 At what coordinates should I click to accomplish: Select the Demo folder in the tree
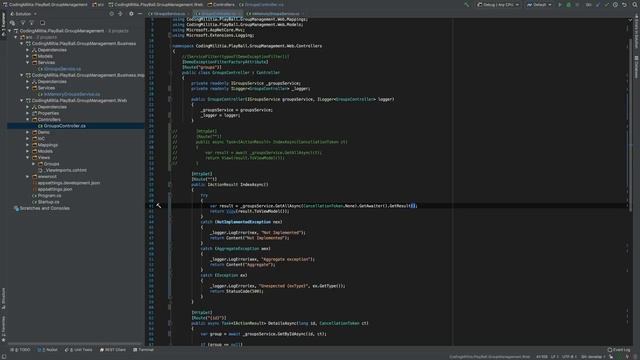[x=44, y=132]
